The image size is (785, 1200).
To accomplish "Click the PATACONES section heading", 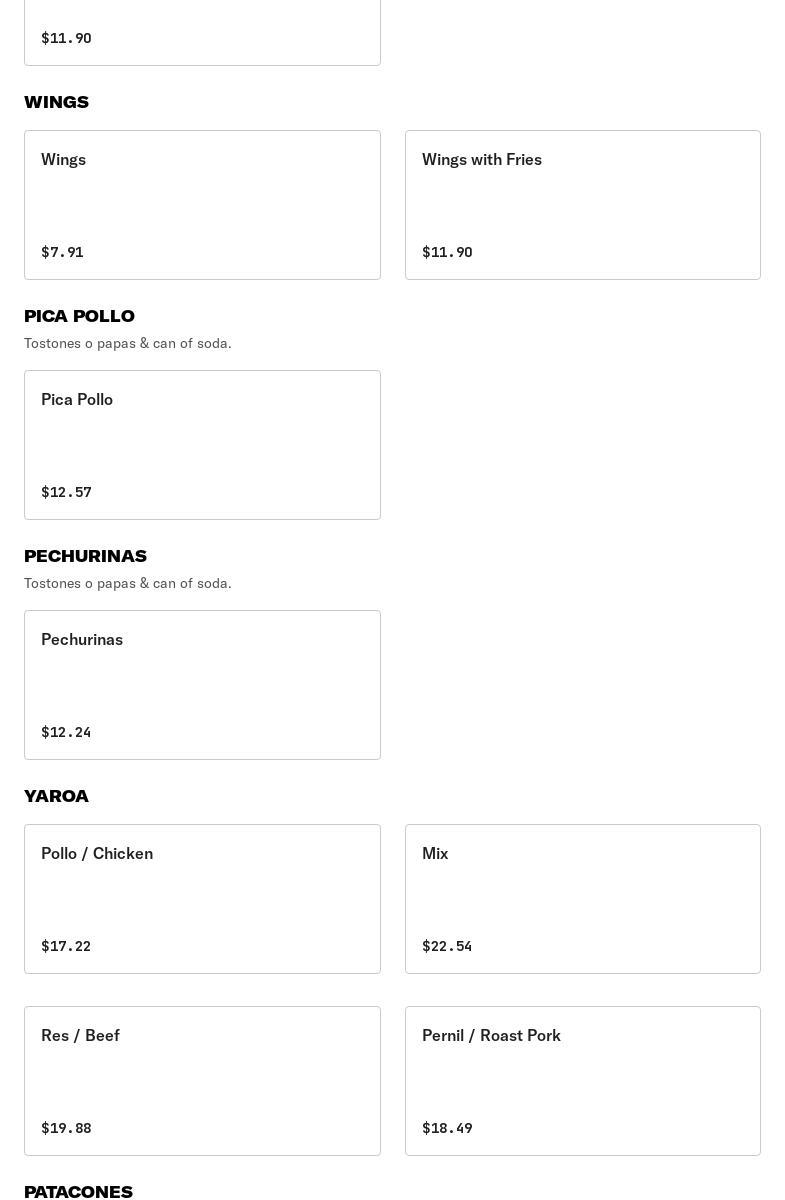I will click(x=78, y=1190).
